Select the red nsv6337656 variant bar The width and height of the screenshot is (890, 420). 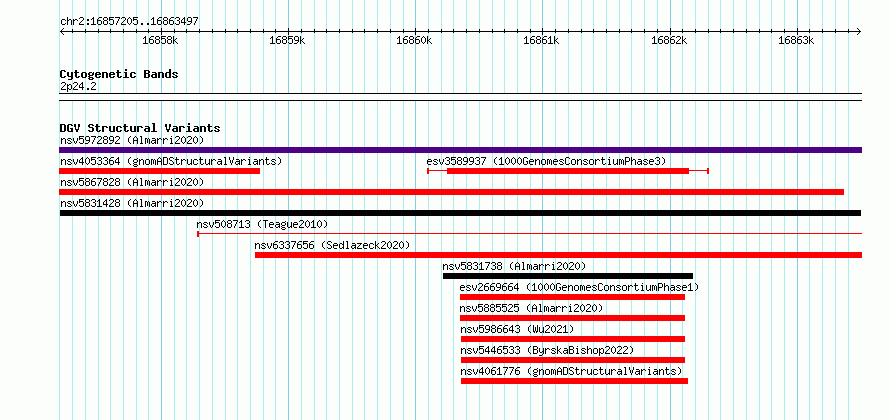559,255
